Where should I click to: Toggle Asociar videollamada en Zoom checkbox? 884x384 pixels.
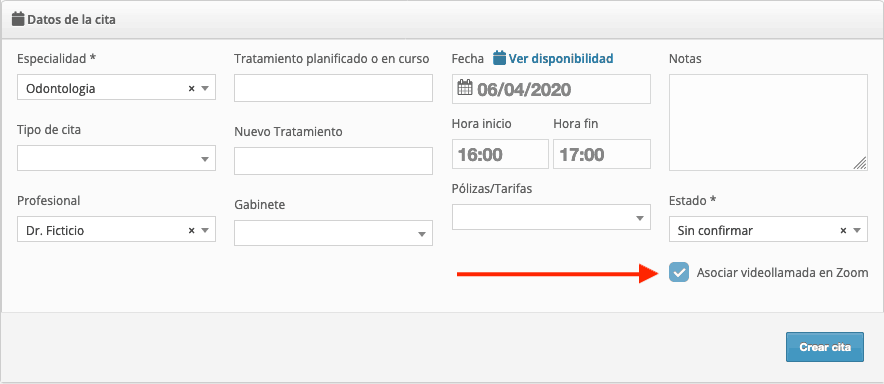(x=679, y=273)
